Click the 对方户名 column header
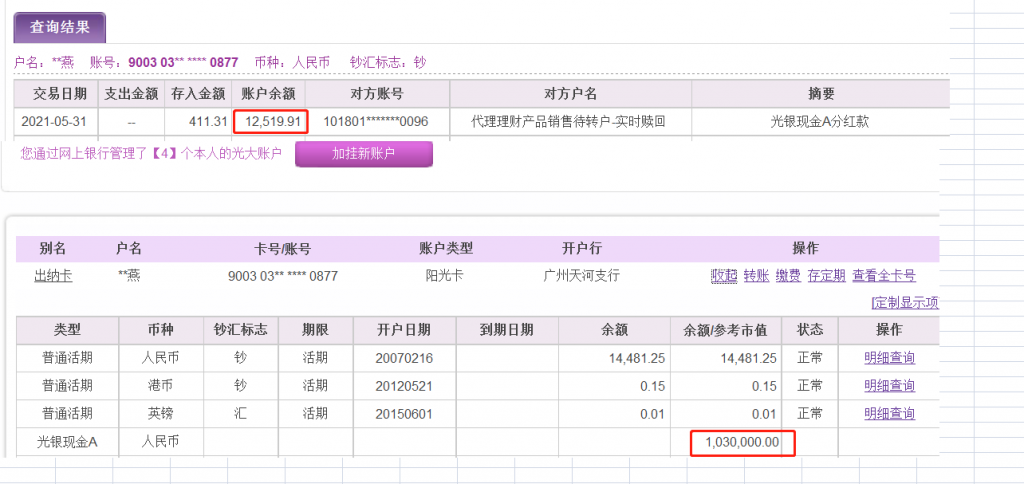 click(x=570, y=94)
